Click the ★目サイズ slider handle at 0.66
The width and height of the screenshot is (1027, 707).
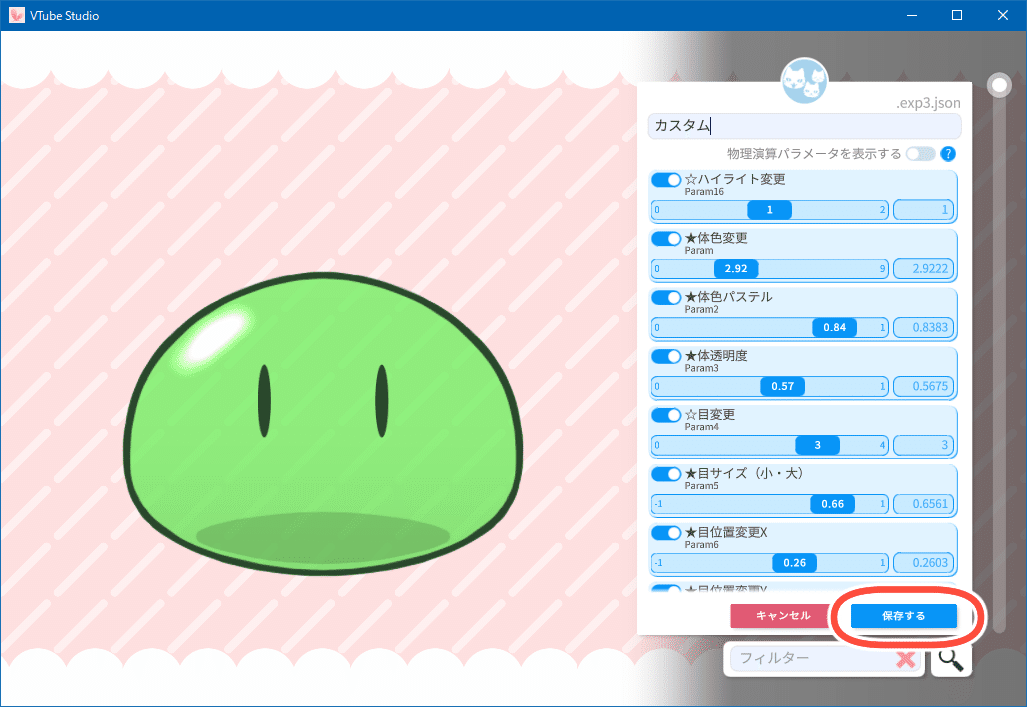click(832, 504)
